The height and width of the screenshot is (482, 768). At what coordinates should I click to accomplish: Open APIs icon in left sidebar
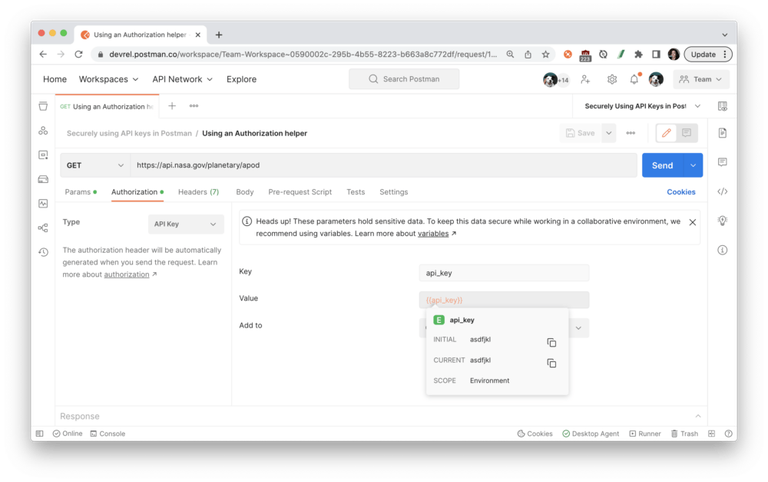pyautogui.click(x=44, y=130)
